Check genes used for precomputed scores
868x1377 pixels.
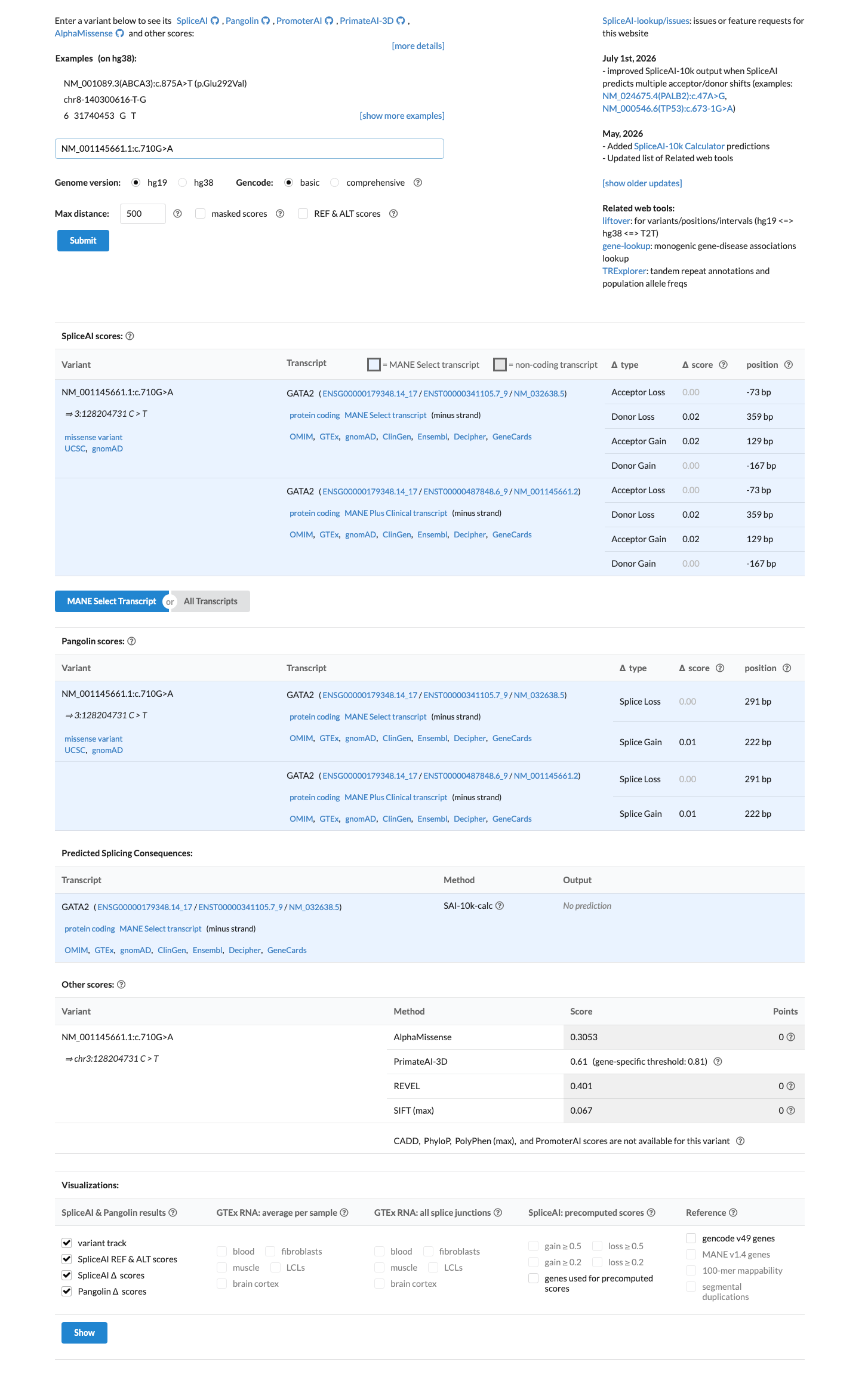point(534,1278)
